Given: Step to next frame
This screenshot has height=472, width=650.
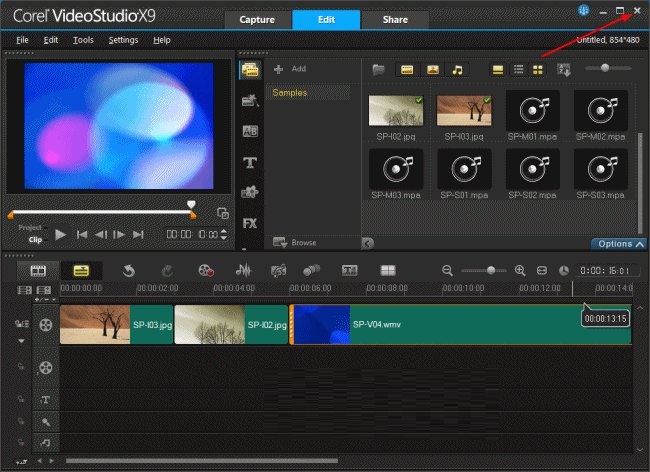Looking at the screenshot, I should (x=119, y=235).
